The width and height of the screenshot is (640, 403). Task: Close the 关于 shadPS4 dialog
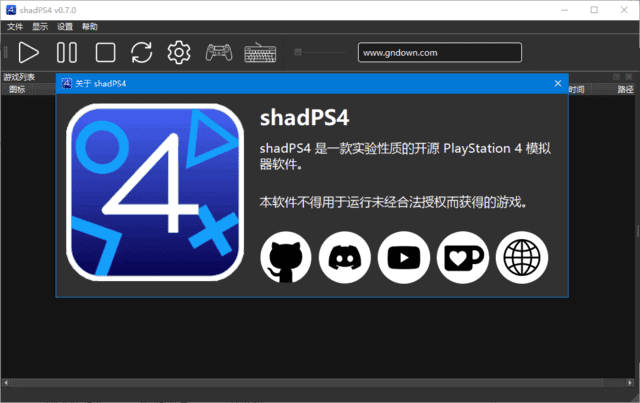557,83
